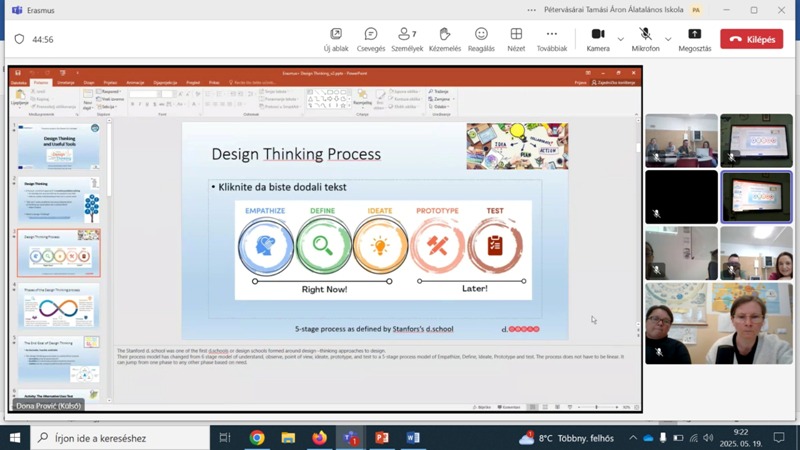The width and height of the screenshot is (800, 450).
Task: Expand the Mikrofon options arrow
Action: pos(668,39)
